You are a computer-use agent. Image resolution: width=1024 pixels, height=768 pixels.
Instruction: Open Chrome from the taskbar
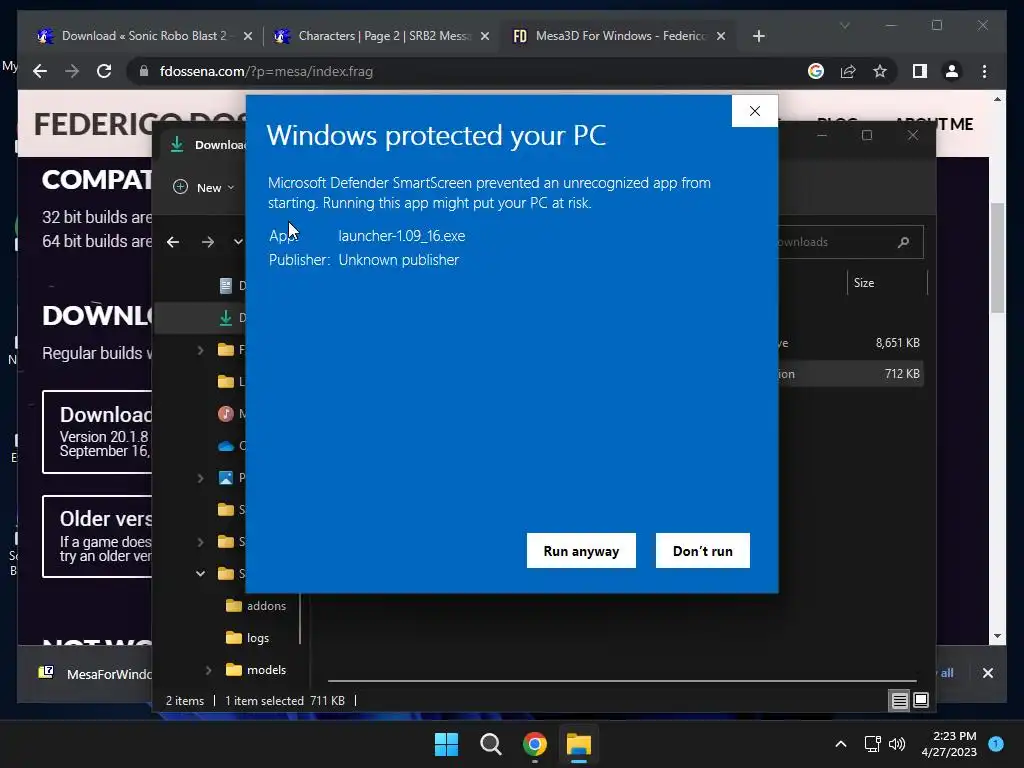tap(535, 744)
